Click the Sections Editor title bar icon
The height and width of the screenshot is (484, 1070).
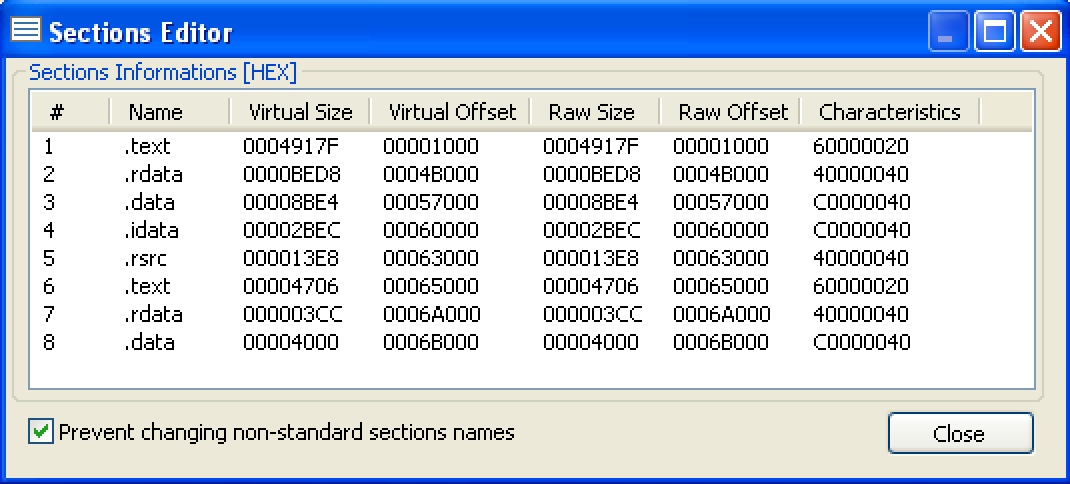tap(26, 31)
